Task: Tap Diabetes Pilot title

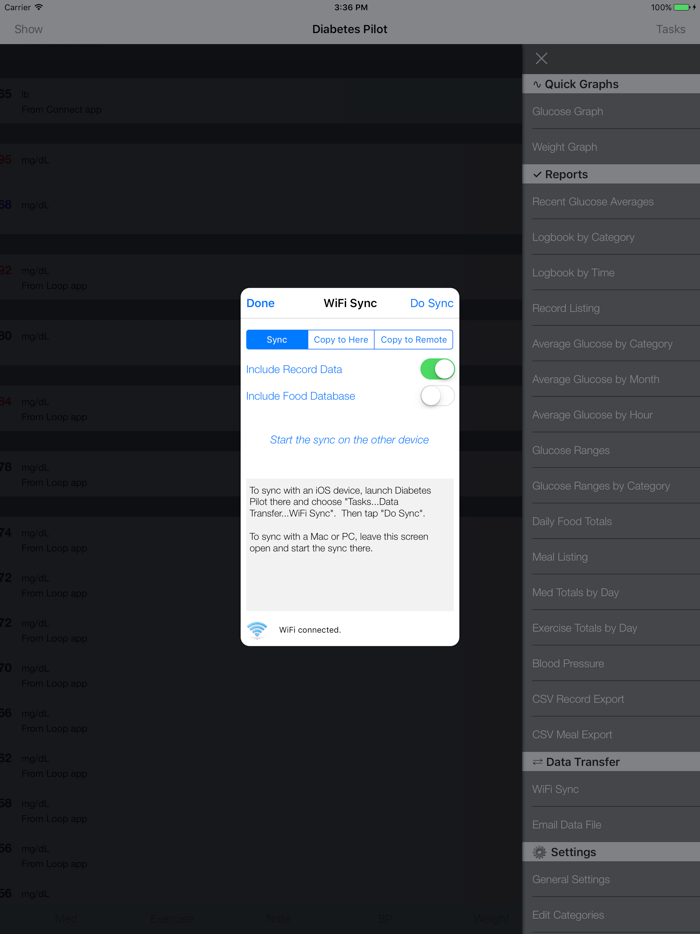Action: (350, 29)
